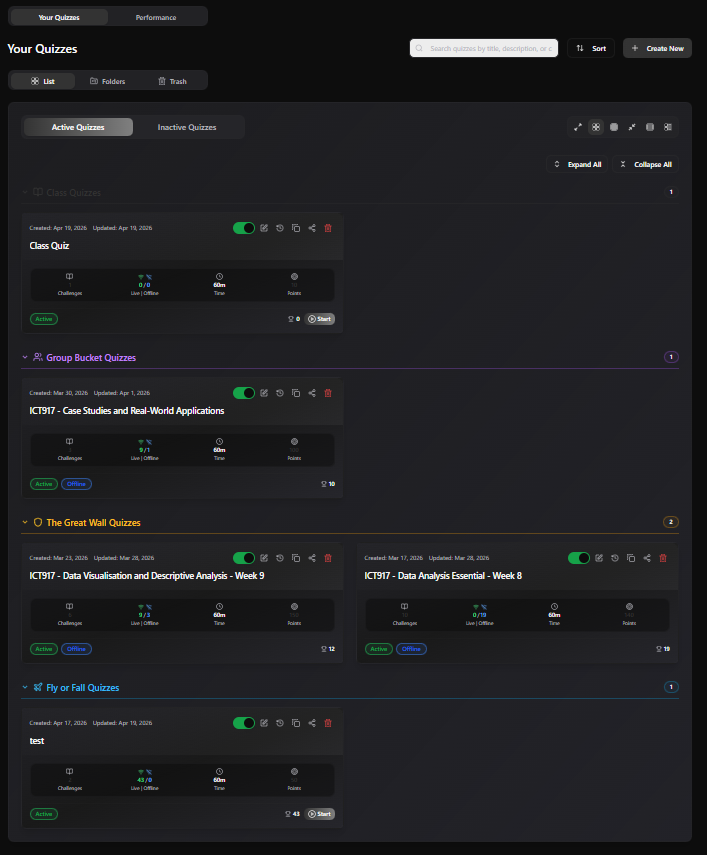Select the list-with-rows view icon
This screenshot has width=707, height=855.
(668, 127)
